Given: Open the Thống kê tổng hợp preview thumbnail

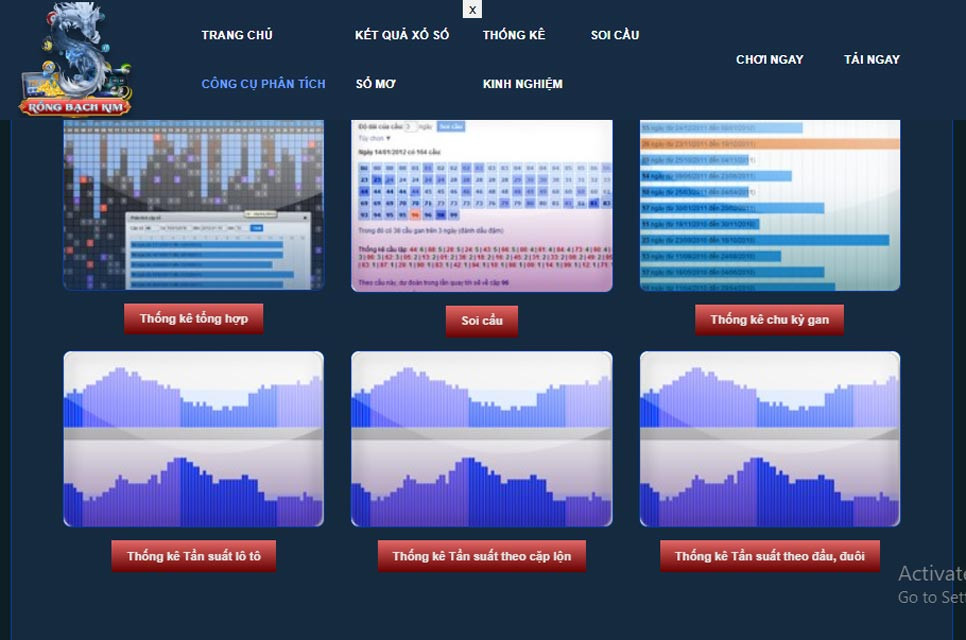Looking at the screenshot, I should [193, 205].
